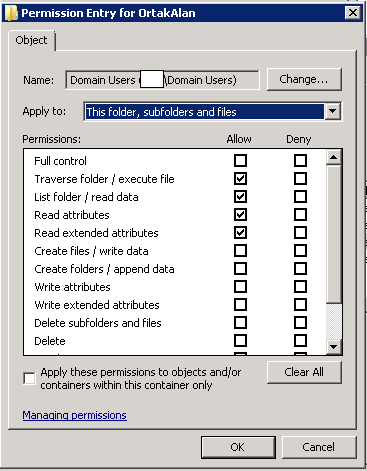Select the Object tab
This screenshot has height=471, width=367.
(31, 40)
